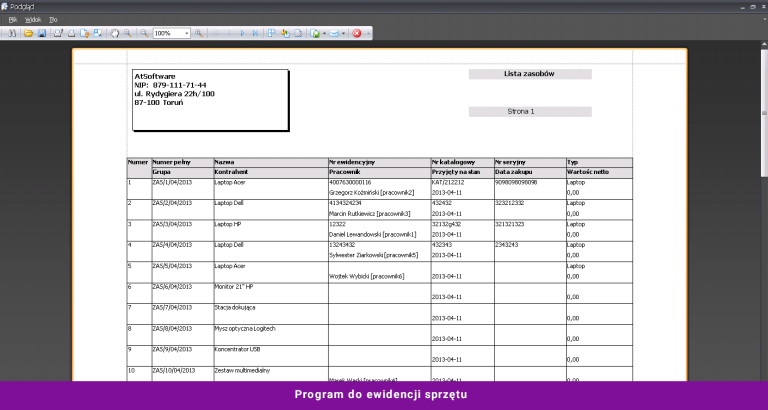Click the 'Stacja dokująca' cell
The image size is (768, 410).
pos(235,308)
